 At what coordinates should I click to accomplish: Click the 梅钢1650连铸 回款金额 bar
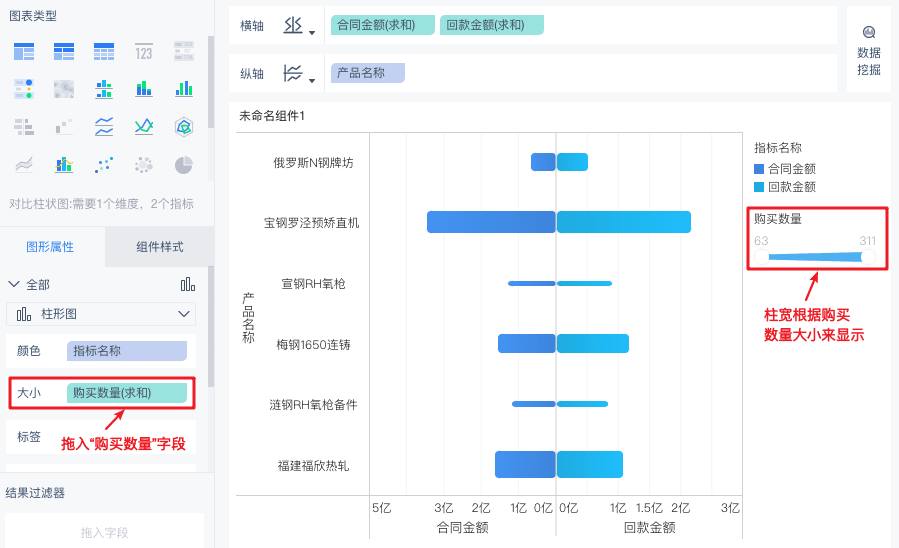click(x=593, y=343)
